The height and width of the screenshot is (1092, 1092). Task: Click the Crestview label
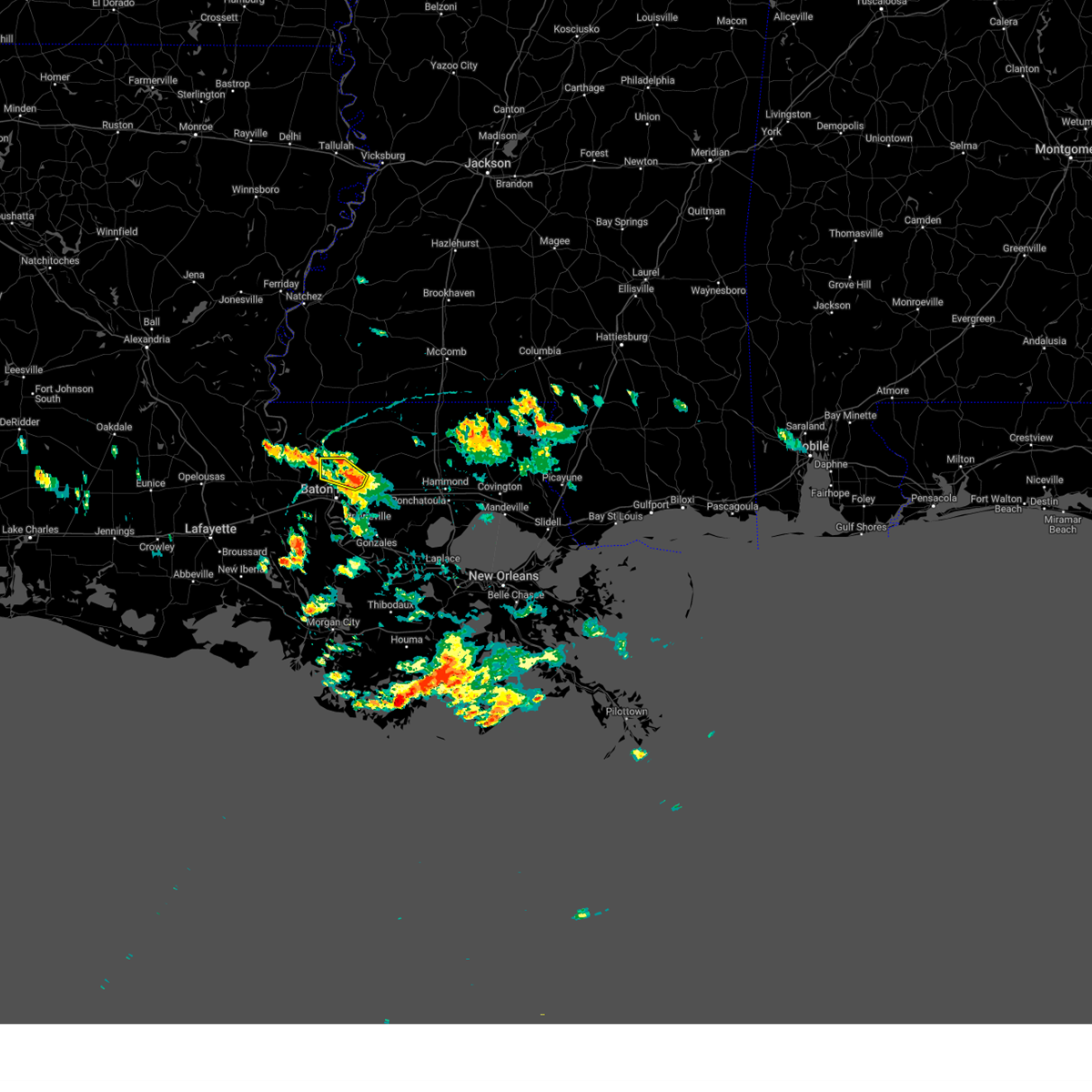click(1031, 439)
